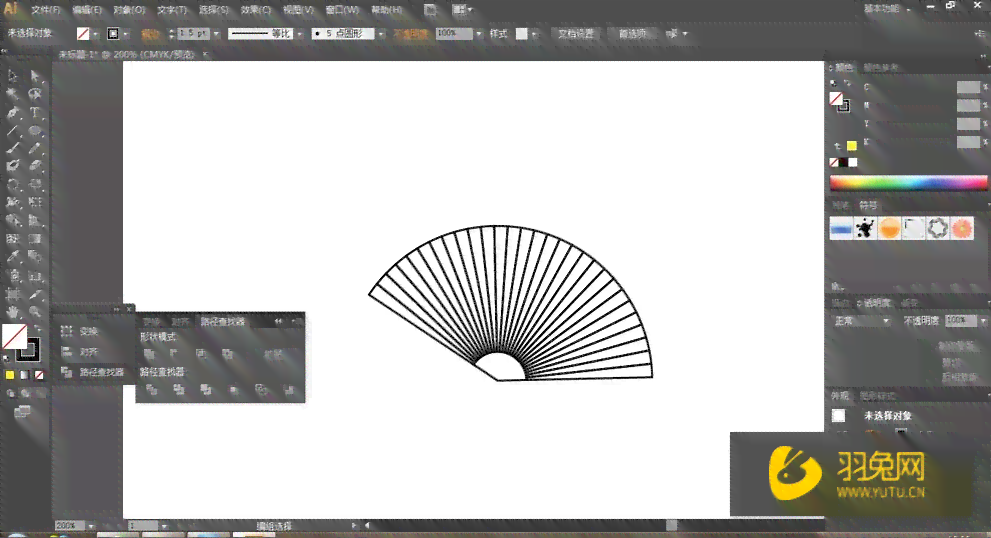Click the 文档设置 button

pos(576,34)
